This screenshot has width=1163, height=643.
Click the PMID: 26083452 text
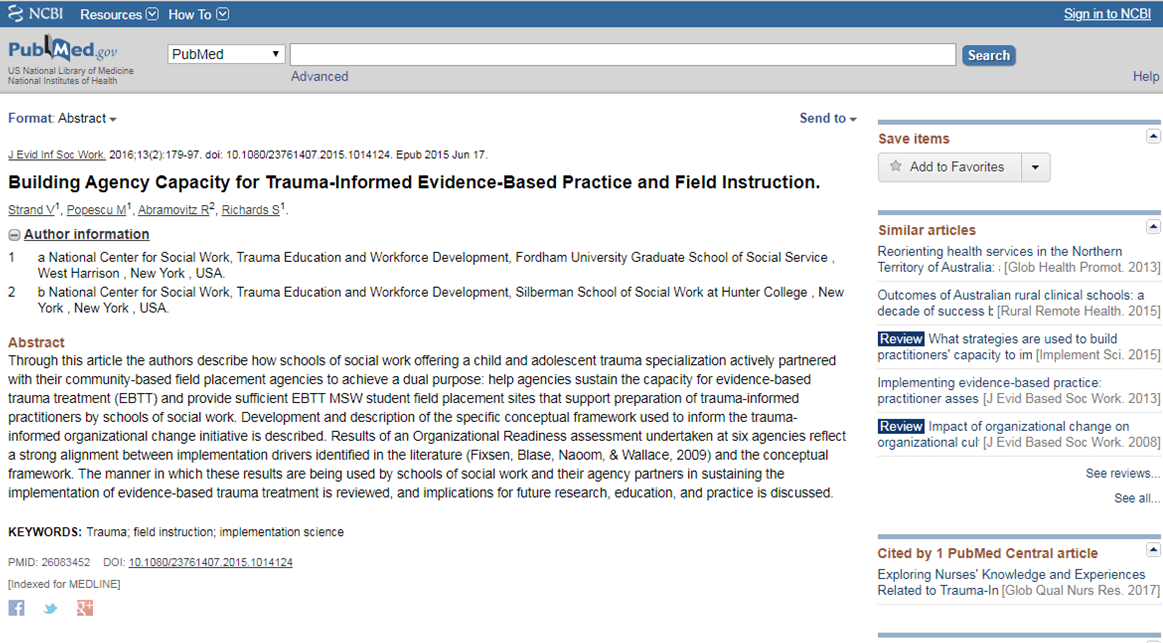click(x=49, y=562)
